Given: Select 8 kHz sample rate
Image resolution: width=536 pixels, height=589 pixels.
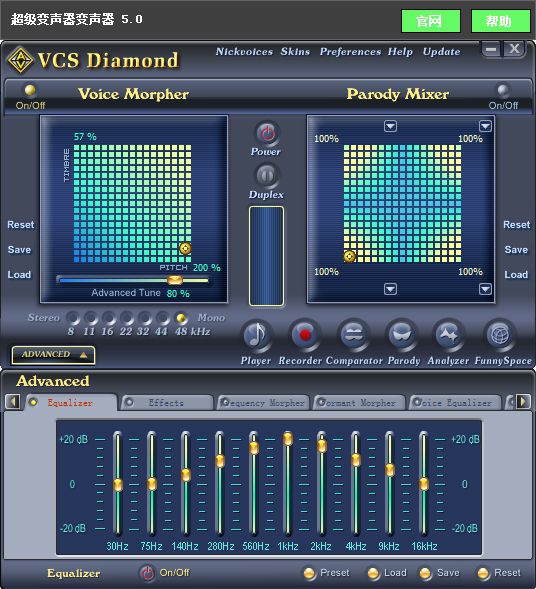Looking at the screenshot, I should pos(72,318).
